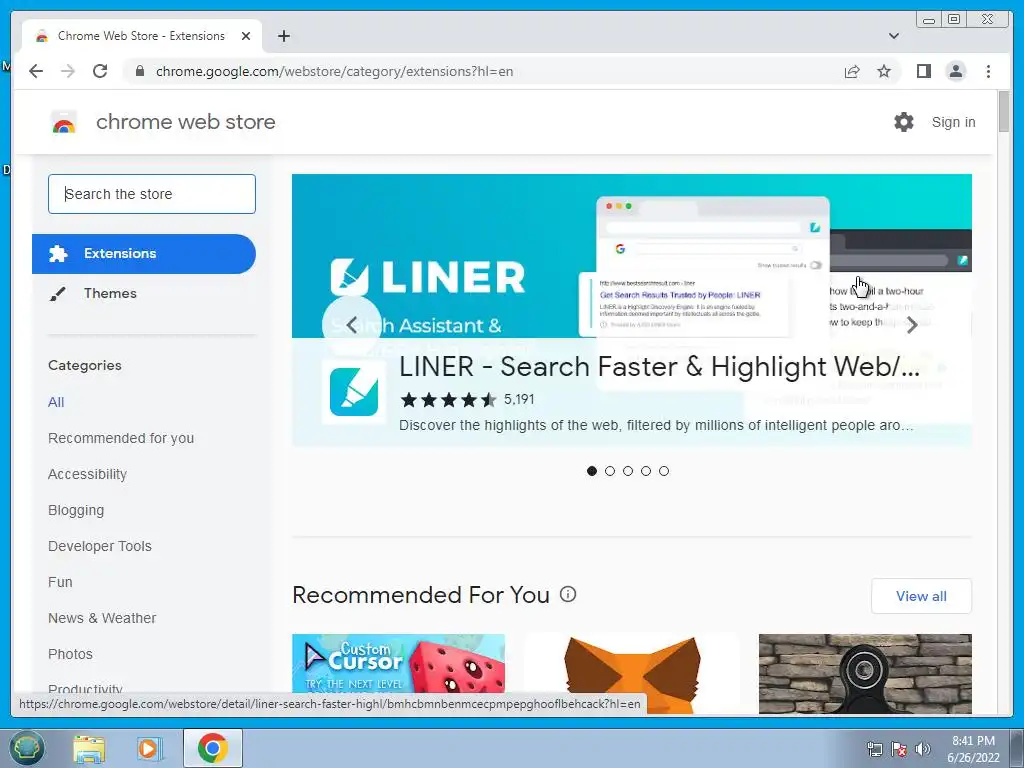
Task: Select the fifth carousel dot
Action: 664,471
